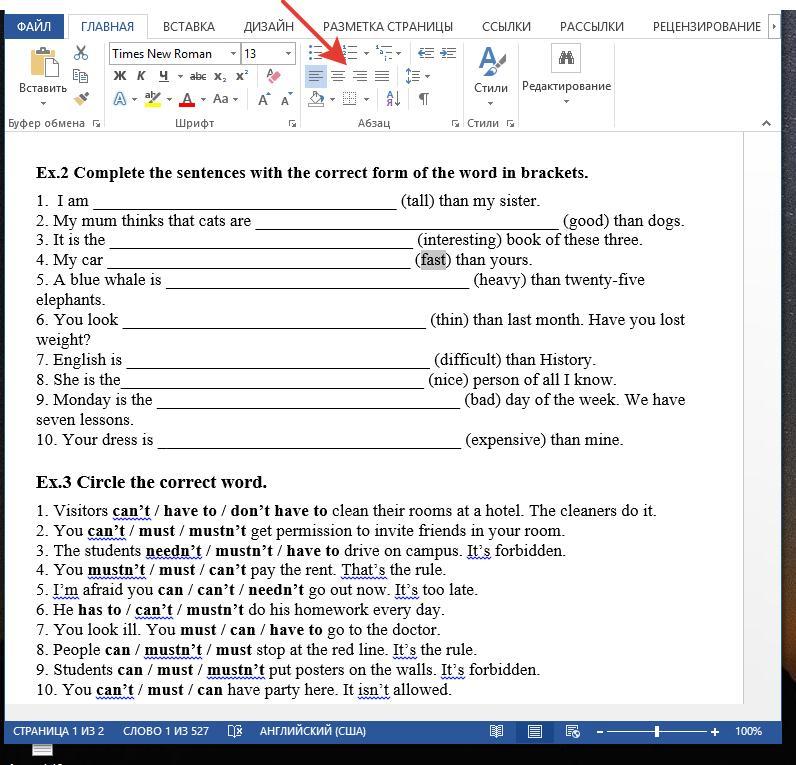Click the word count in status bar
Image resolution: width=796 pixels, height=765 pixels.
(166, 731)
